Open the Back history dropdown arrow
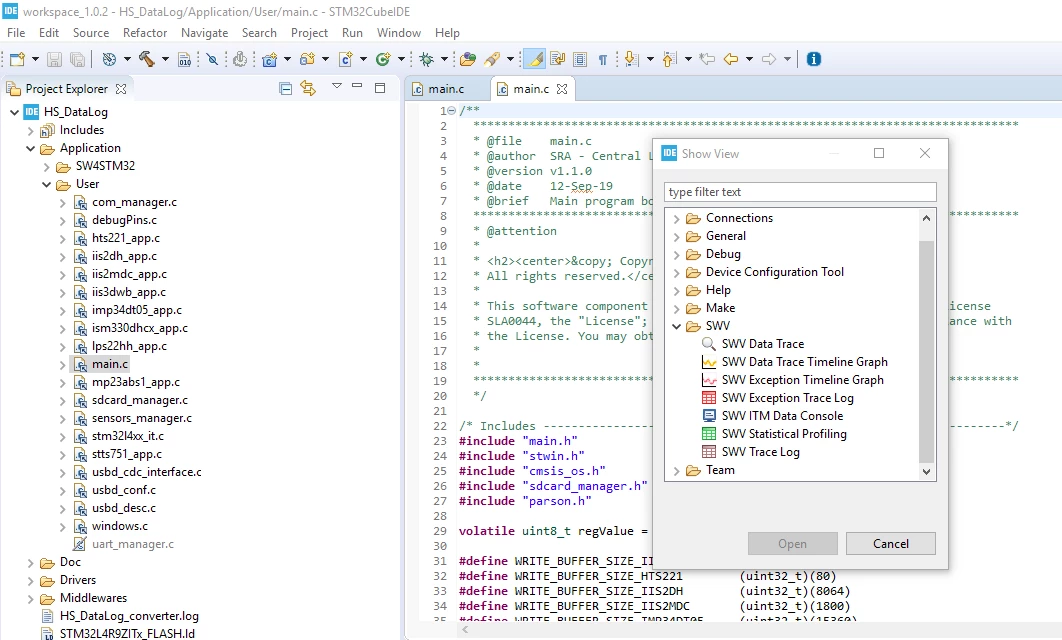Image resolution: width=1062 pixels, height=640 pixels. [749, 60]
